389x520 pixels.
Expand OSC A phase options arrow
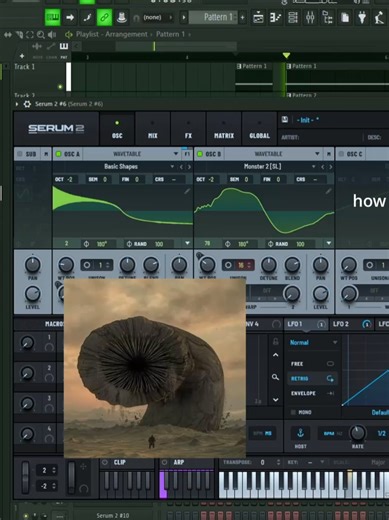coord(187,243)
